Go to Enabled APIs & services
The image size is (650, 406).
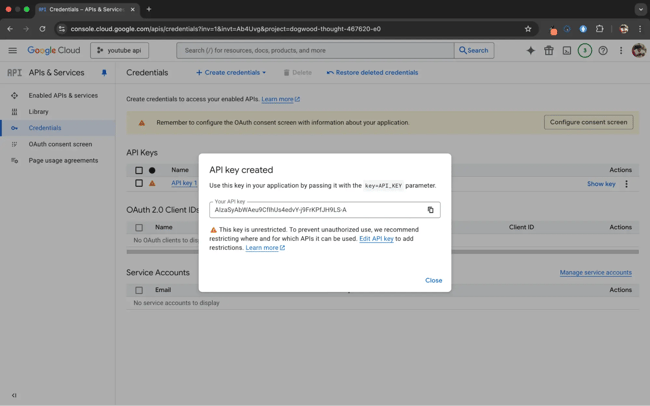click(62, 96)
